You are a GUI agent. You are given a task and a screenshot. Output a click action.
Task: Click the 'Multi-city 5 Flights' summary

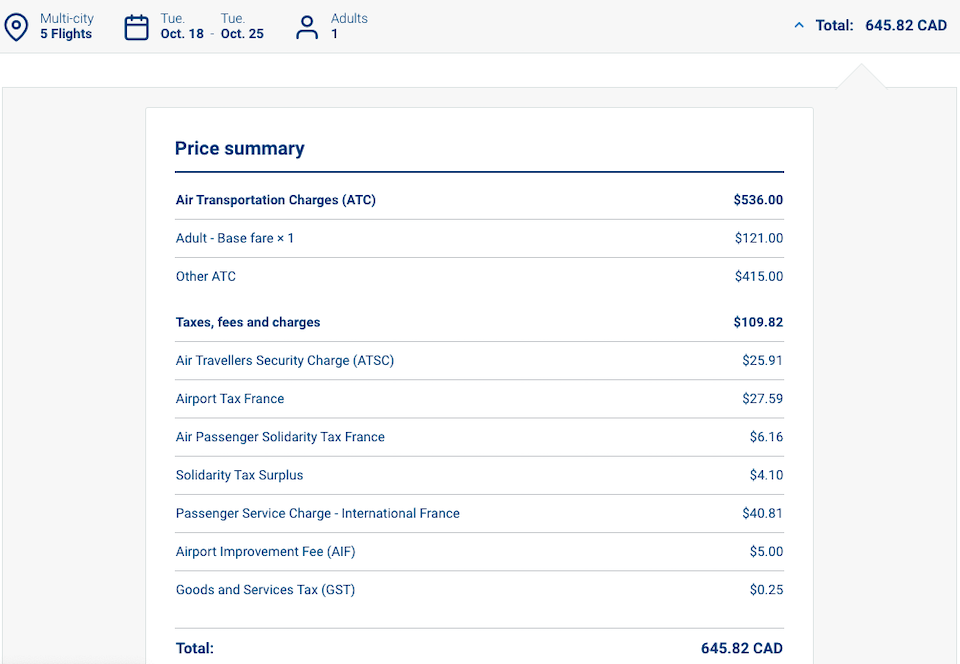[67, 26]
